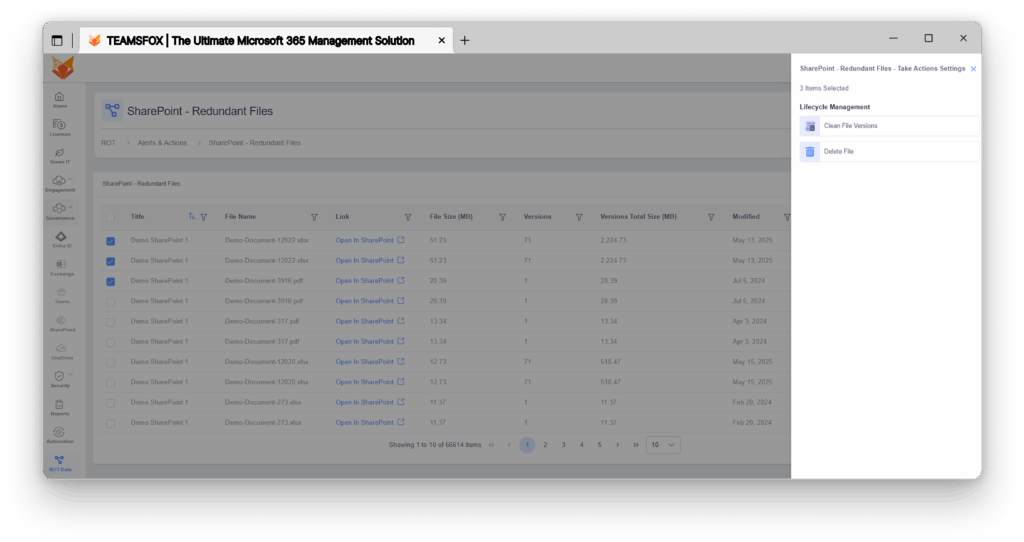This screenshot has height=542, width=1024.
Task: Jump to the first page double arrow
Action: pos(492,445)
